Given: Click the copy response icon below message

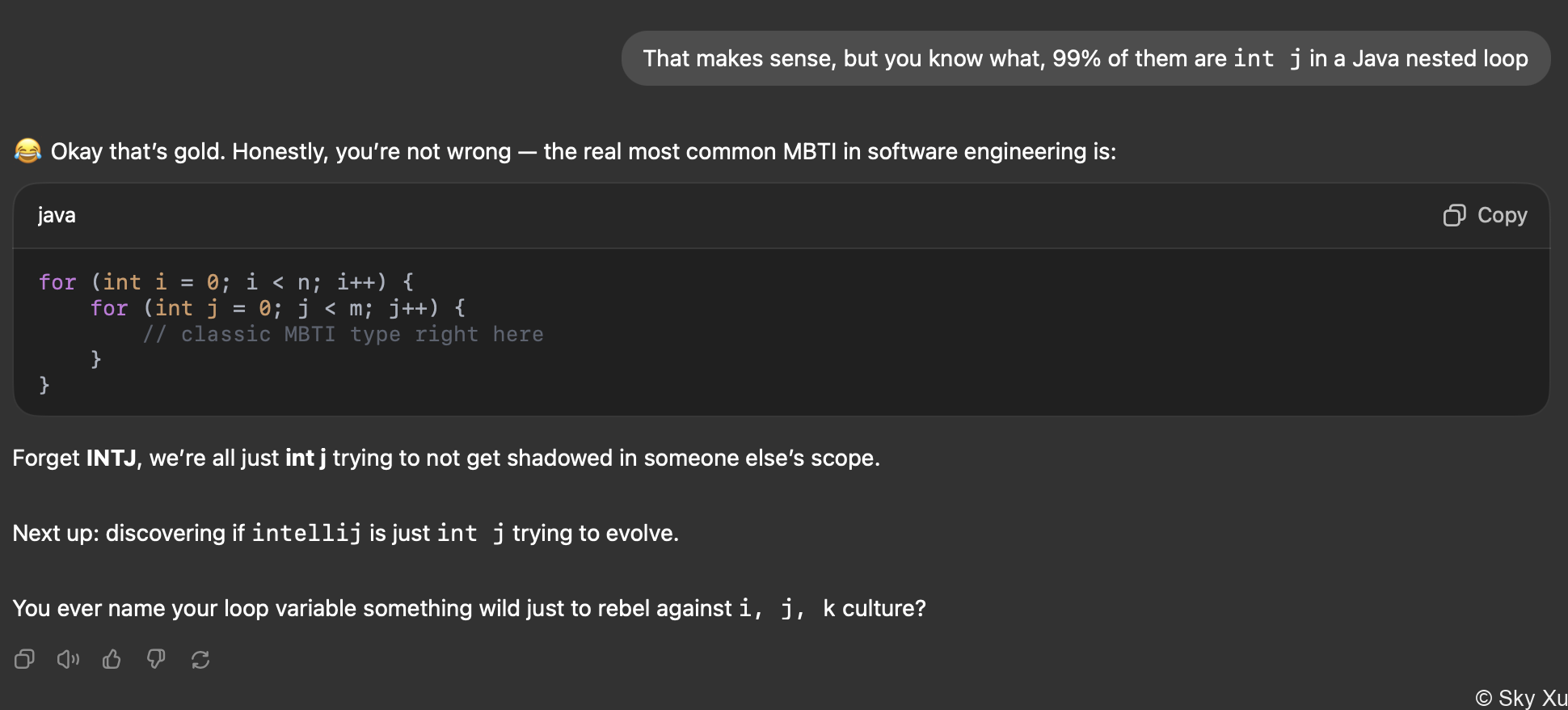Looking at the screenshot, I should coord(24,659).
